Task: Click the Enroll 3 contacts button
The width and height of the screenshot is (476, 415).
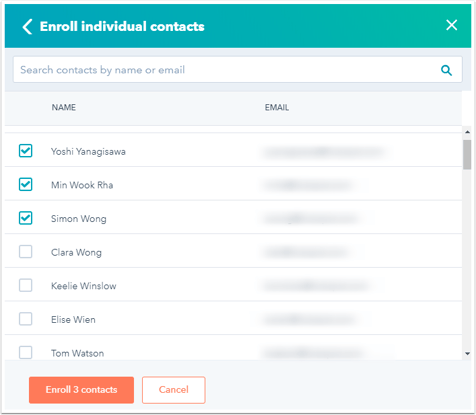Action: coord(81,390)
